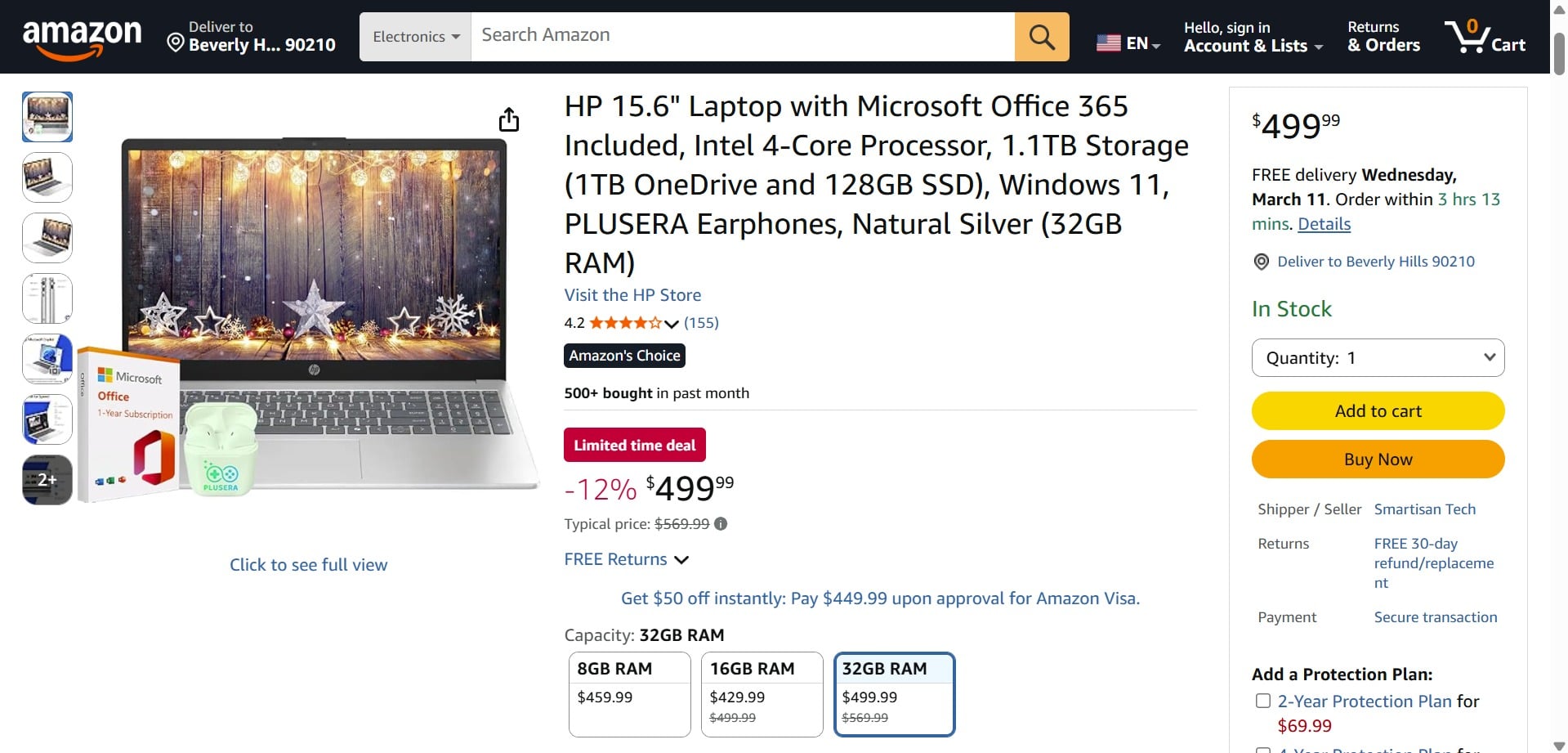The image size is (1568, 753).
Task: Check the 2-Year Protection Plan box
Action: 1262,701
